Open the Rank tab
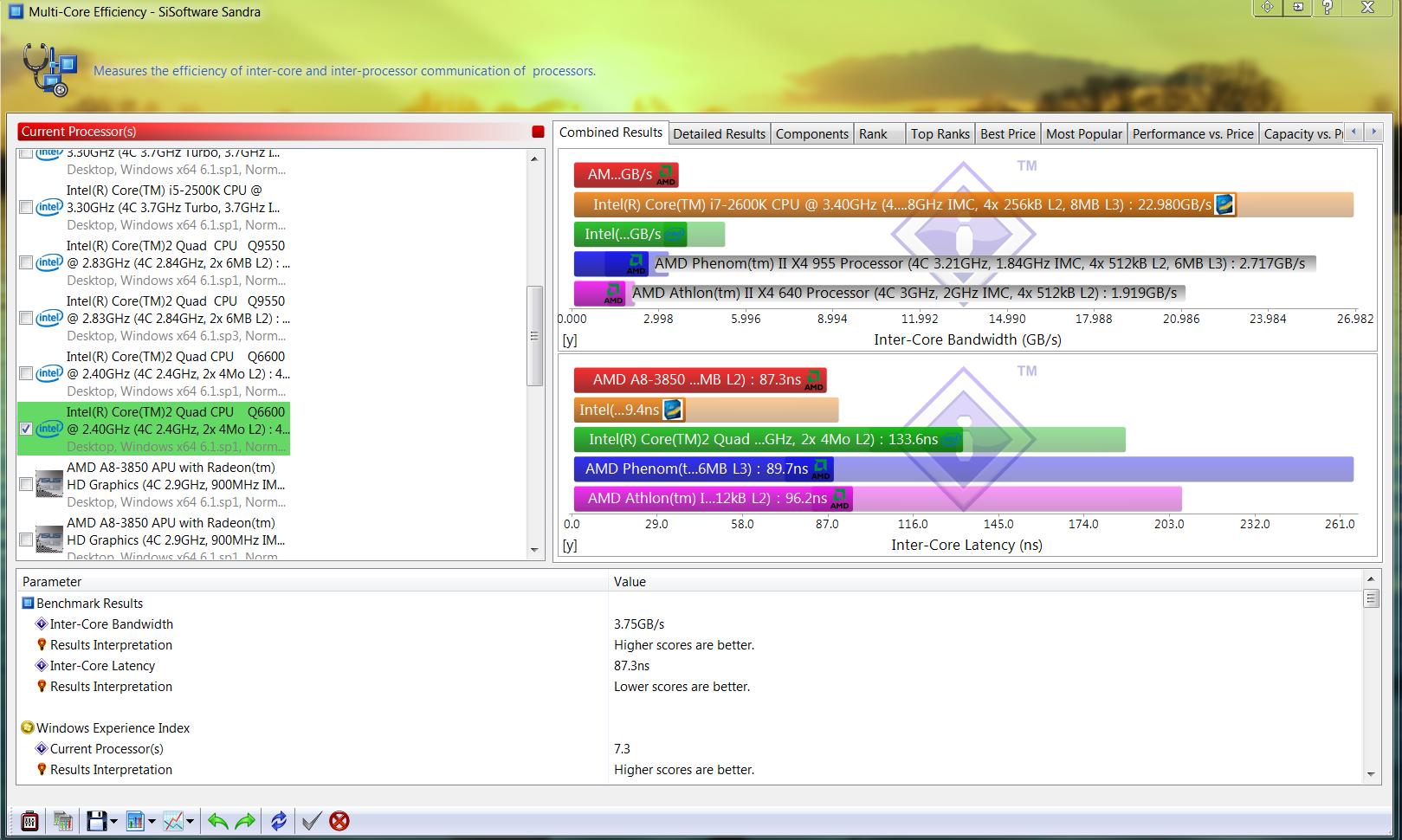Screen dimensions: 1402x840 [x=879, y=134]
